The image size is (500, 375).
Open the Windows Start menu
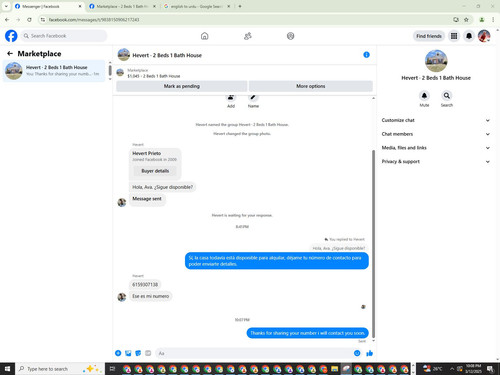(7, 369)
